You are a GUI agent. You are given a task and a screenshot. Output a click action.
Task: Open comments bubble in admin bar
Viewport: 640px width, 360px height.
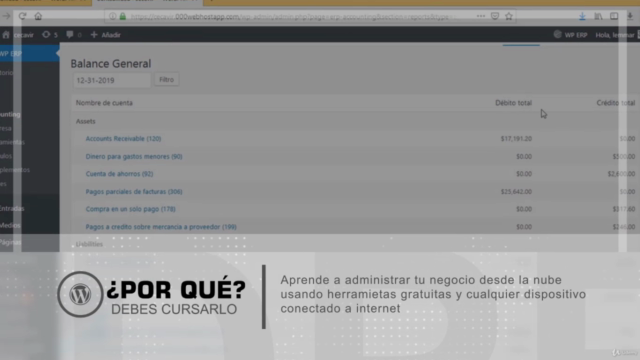pos(74,35)
